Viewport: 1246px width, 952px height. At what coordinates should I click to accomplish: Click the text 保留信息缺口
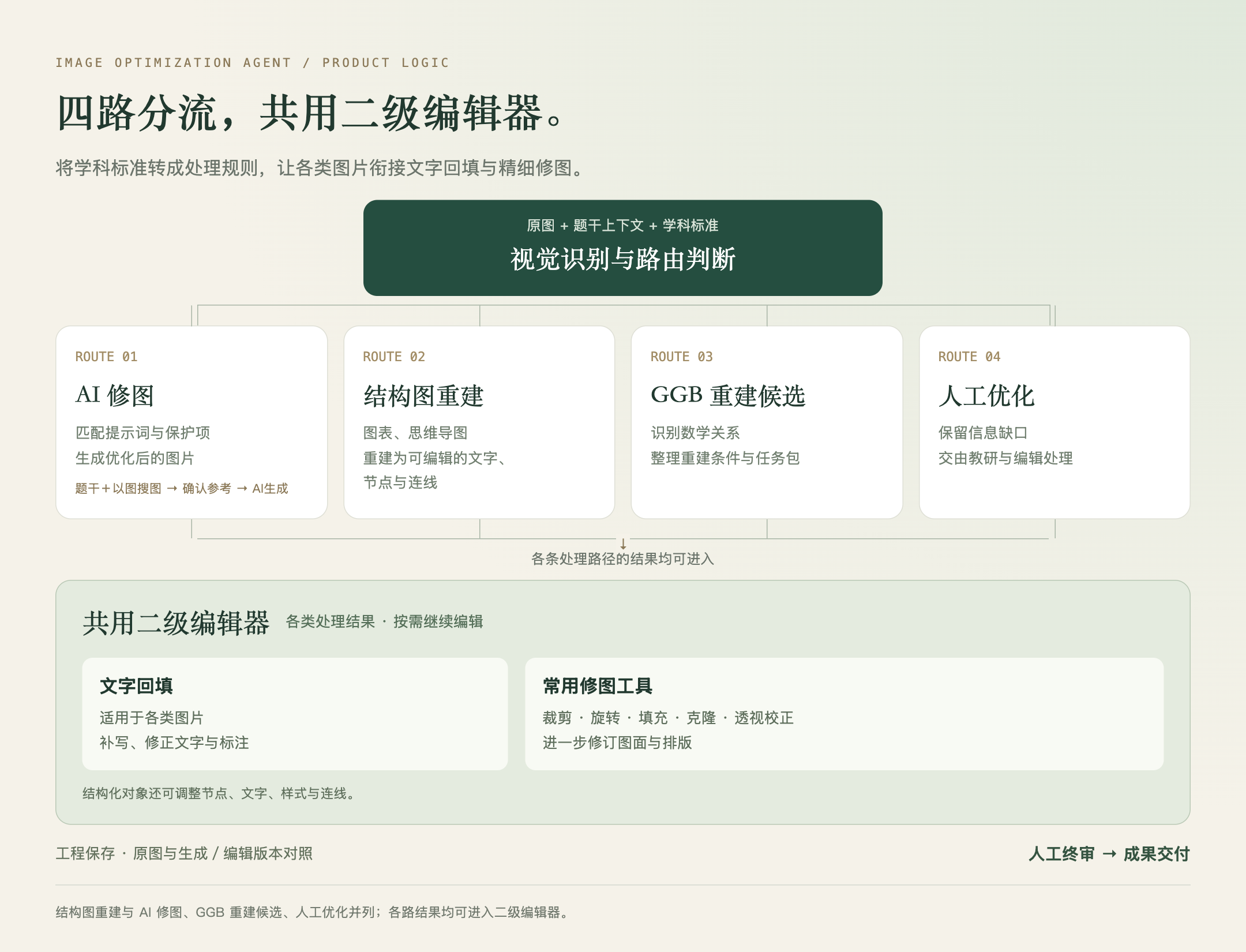[983, 433]
